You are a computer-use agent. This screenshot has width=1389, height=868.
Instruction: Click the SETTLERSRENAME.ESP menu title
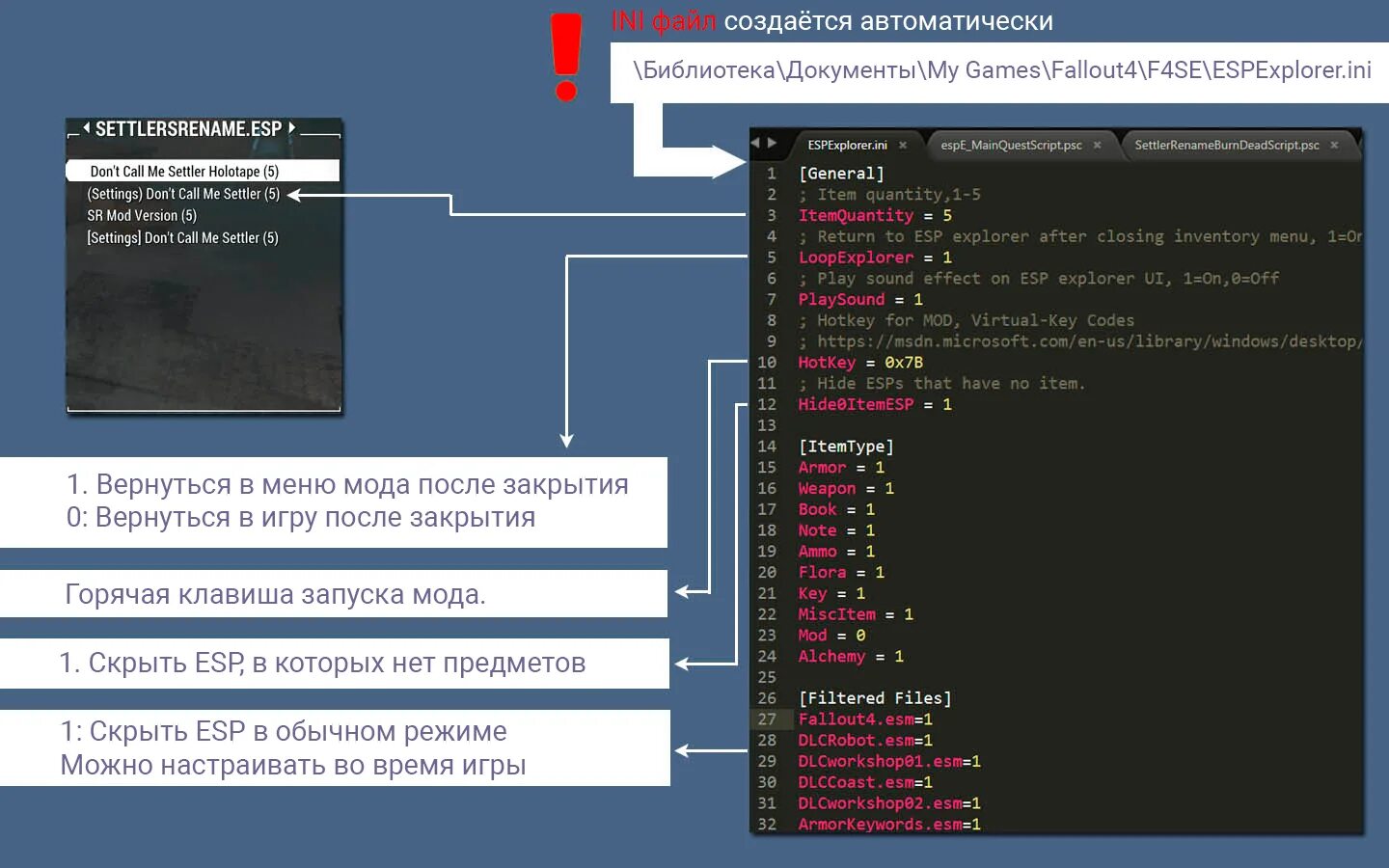click(x=188, y=128)
